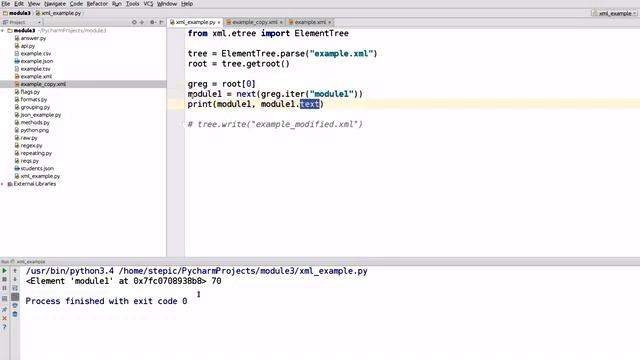
Task: Click collapse all icon in Project panel
Action: click(142, 22)
